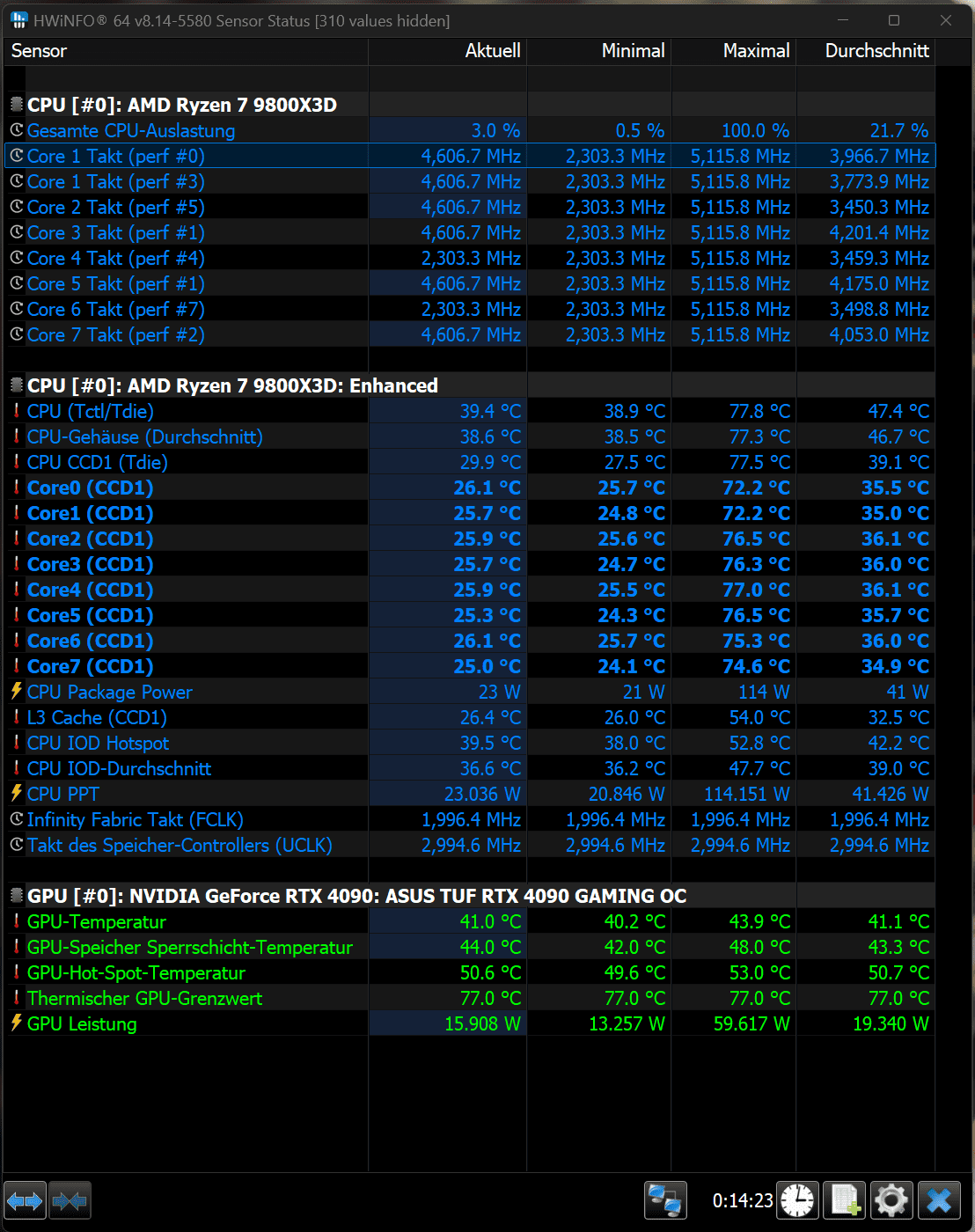Click the clock icon beside Gesamte CPU-Auslastung
Image resolution: width=975 pixels, height=1232 pixels.
(x=16, y=130)
